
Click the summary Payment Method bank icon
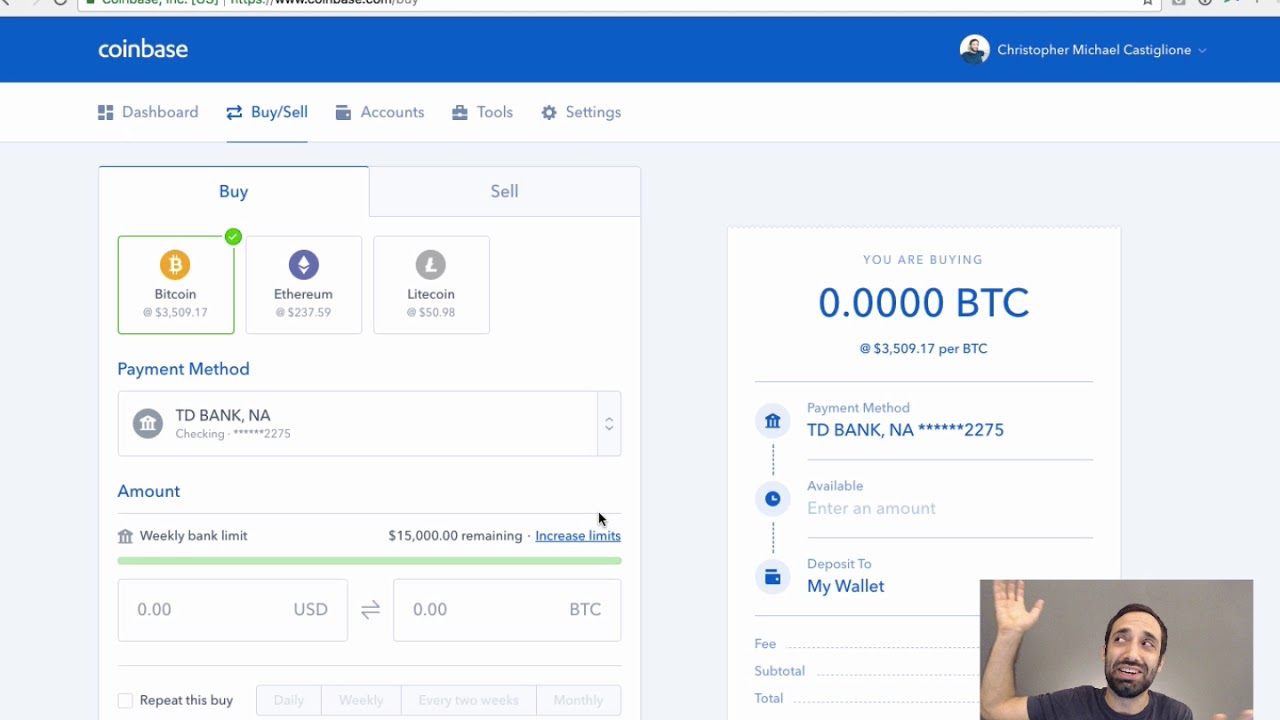pyautogui.click(x=773, y=421)
